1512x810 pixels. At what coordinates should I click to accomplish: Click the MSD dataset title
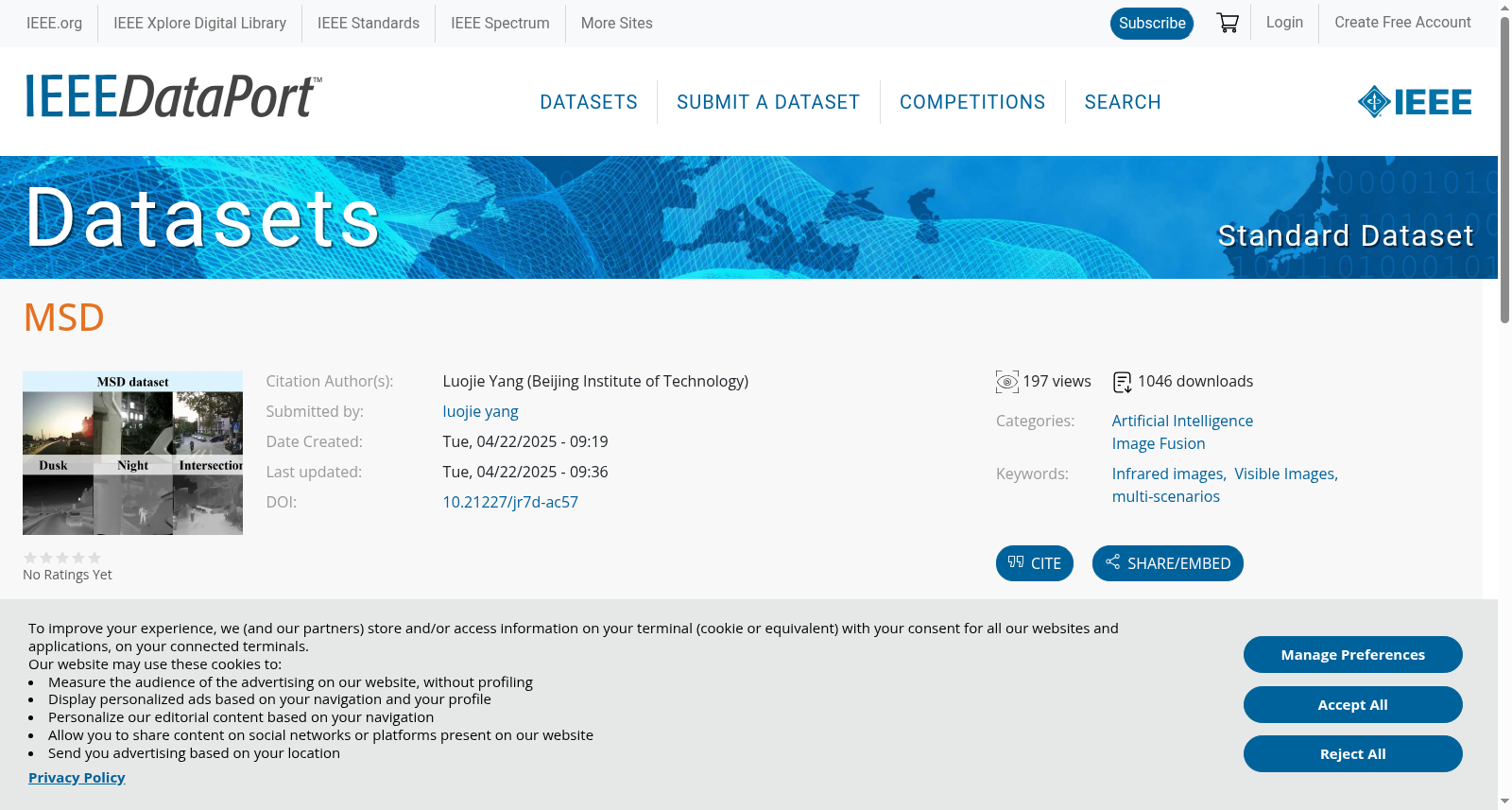coord(64,318)
